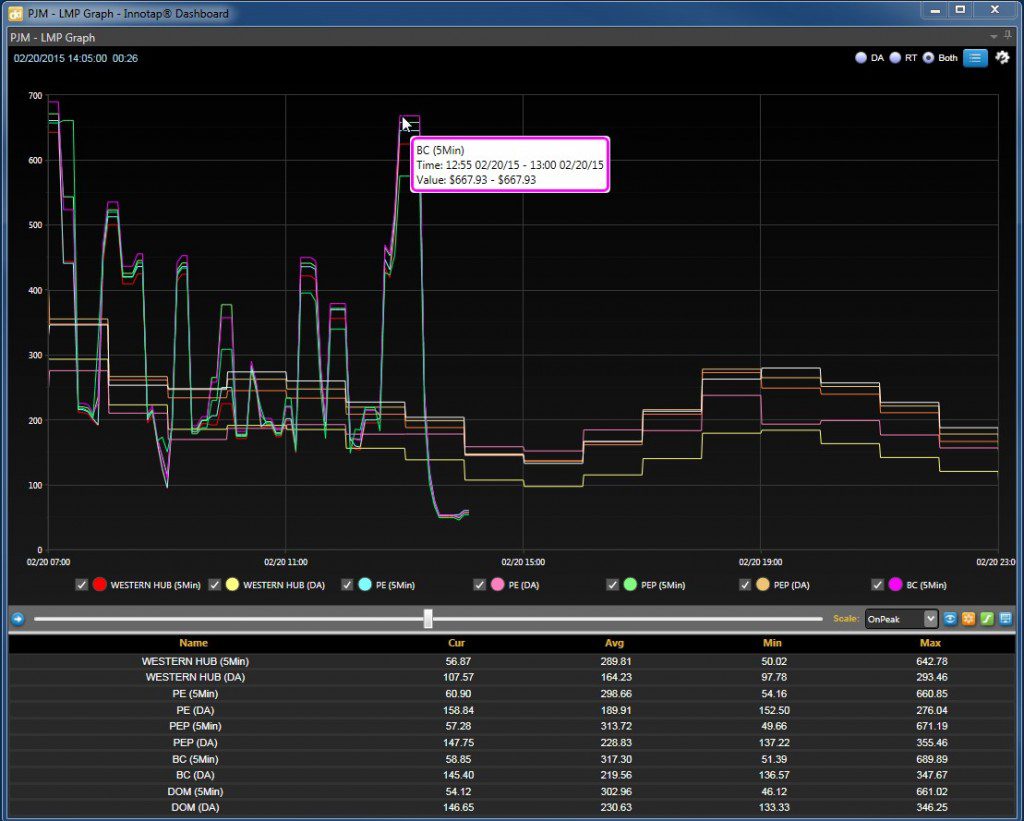1024x821 pixels.
Task: Select the BC (5Min) table row name
Action: pos(195,759)
